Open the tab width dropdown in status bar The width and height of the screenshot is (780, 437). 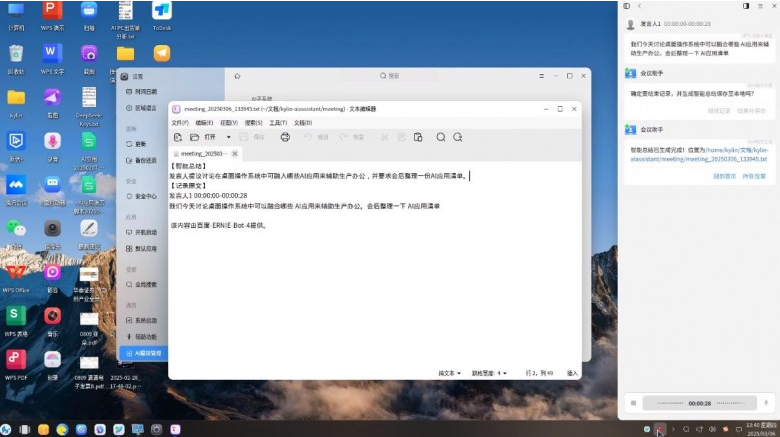489,373
